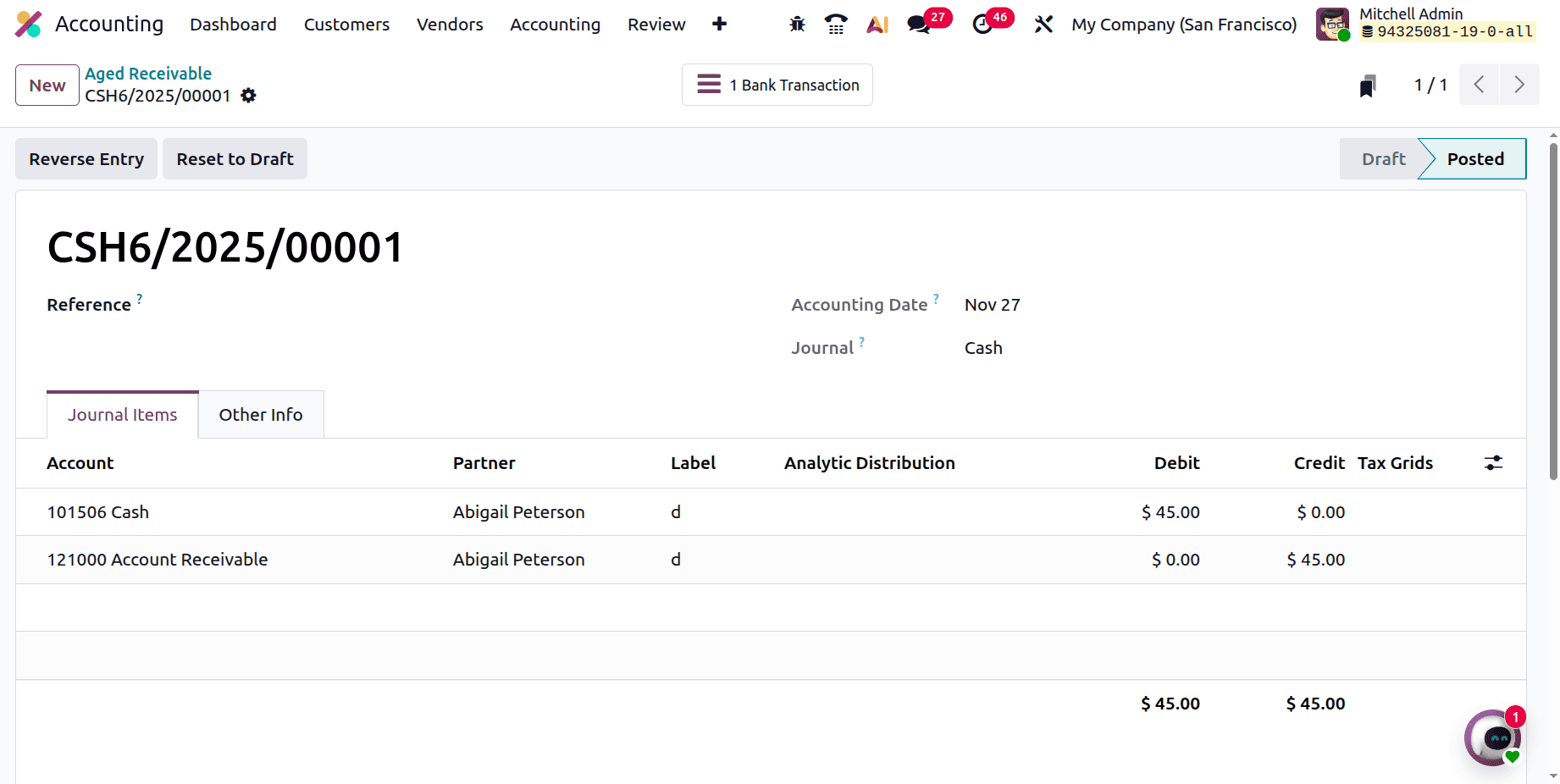Click the $ 45.00 credit in Account Receivable row
This screenshot has width=1560, height=784.
1315,560
